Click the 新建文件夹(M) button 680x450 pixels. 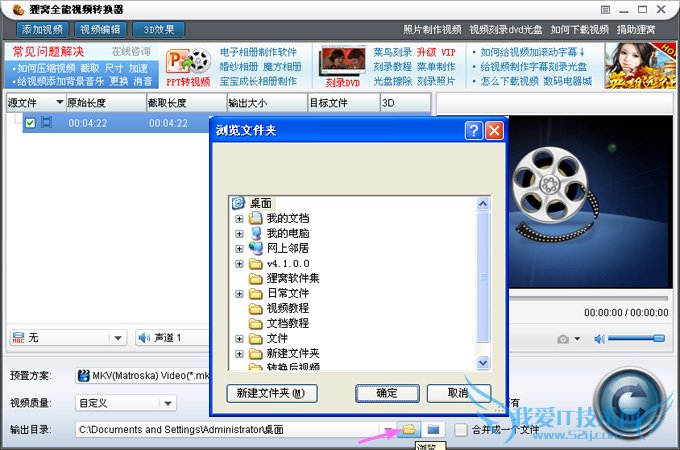pos(272,393)
